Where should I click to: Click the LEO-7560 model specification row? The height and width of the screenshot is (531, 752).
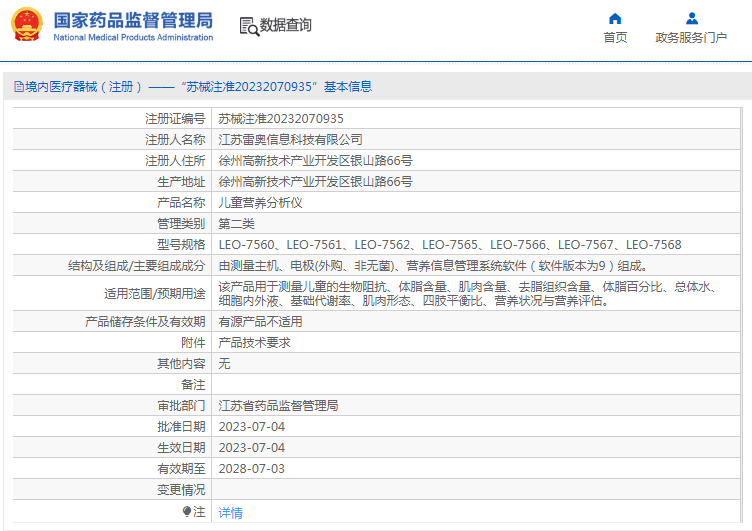point(450,245)
